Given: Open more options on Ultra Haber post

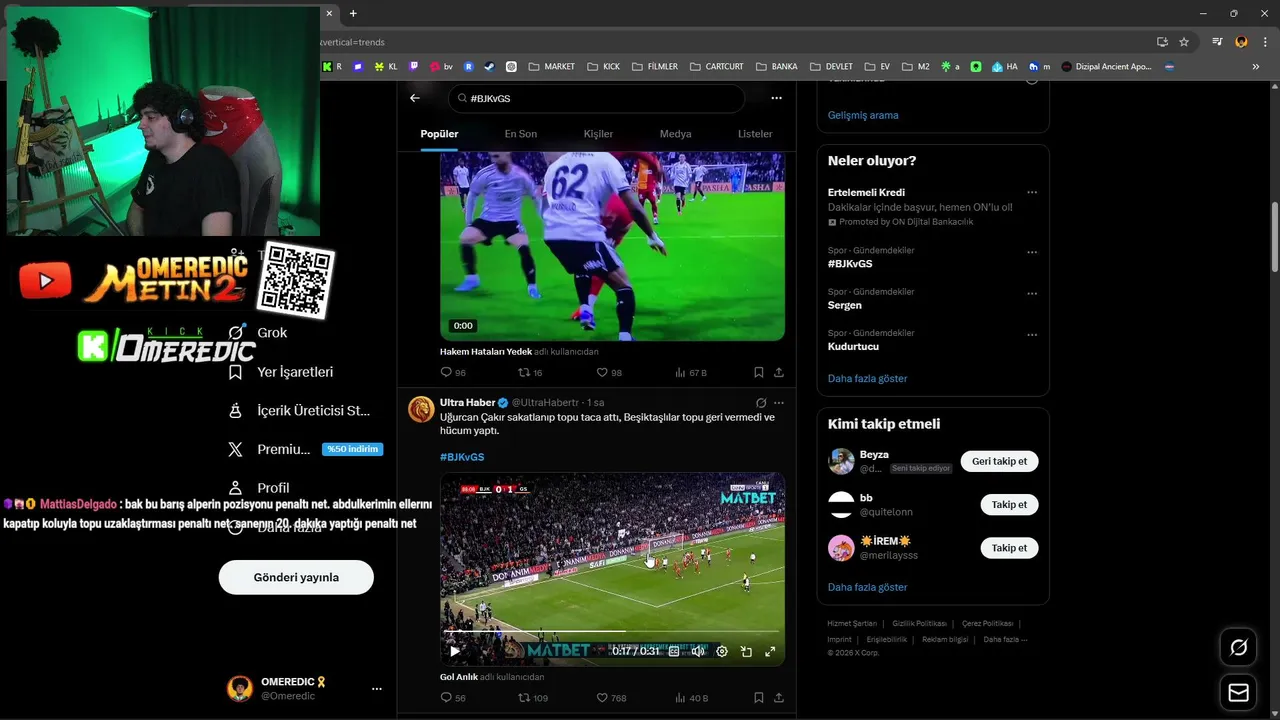Looking at the screenshot, I should click(779, 403).
